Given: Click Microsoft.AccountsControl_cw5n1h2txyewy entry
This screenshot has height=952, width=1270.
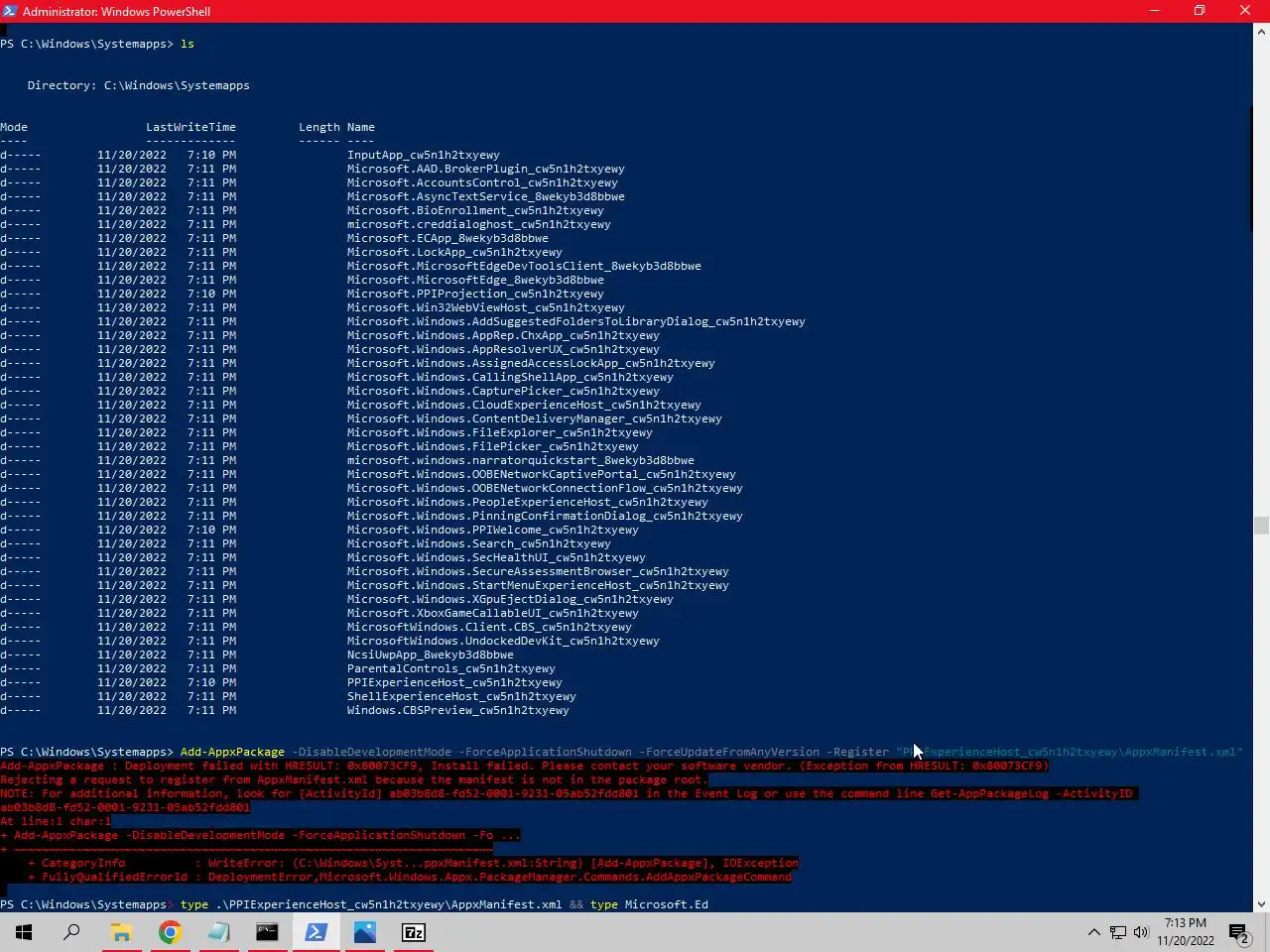Looking at the screenshot, I should click(x=482, y=182).
